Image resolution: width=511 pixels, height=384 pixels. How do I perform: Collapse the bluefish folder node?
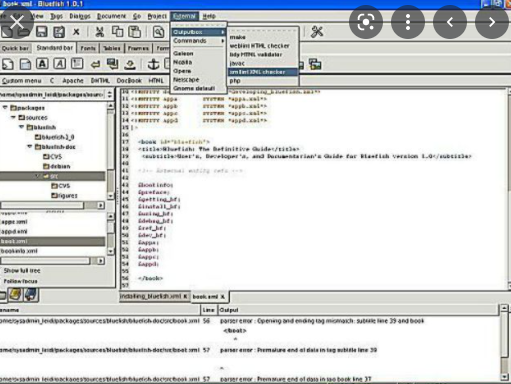coord(22,127)
